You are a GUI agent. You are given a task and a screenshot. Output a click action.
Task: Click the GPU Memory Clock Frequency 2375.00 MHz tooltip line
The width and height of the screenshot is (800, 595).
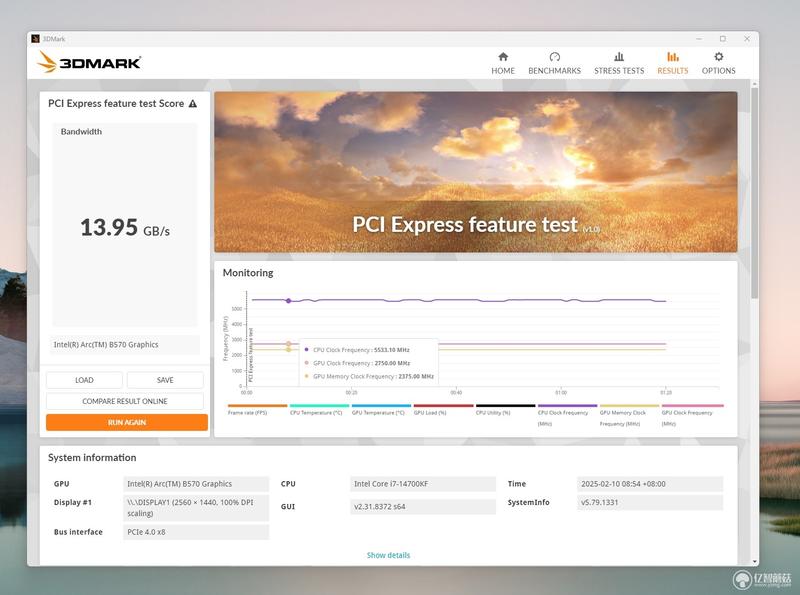[x=369, y=377]
